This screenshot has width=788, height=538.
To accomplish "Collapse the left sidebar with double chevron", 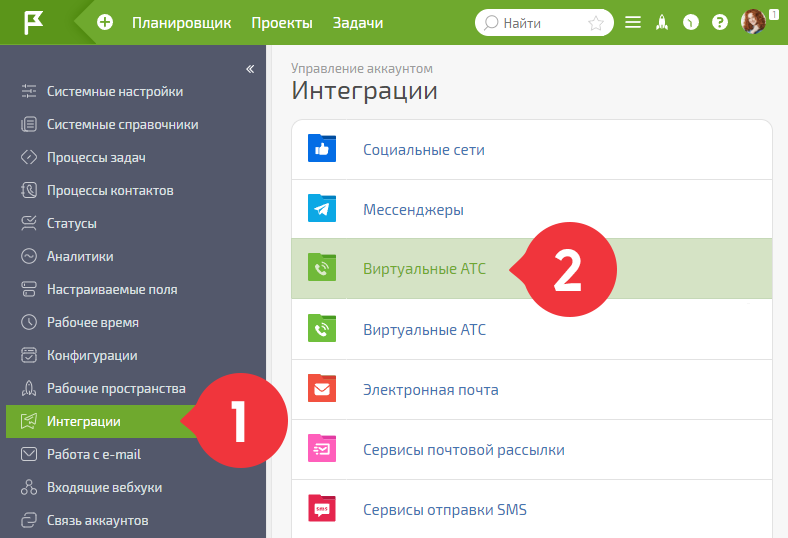I will [250, 69].
